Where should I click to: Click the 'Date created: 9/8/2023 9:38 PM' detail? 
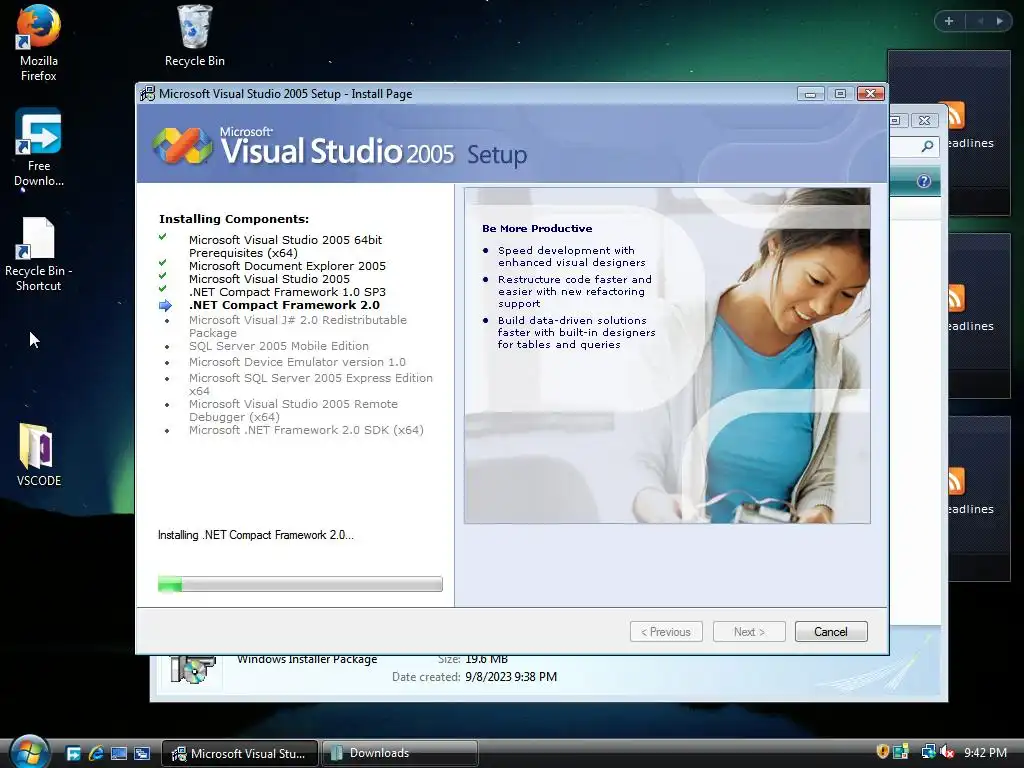pos(474,677)
